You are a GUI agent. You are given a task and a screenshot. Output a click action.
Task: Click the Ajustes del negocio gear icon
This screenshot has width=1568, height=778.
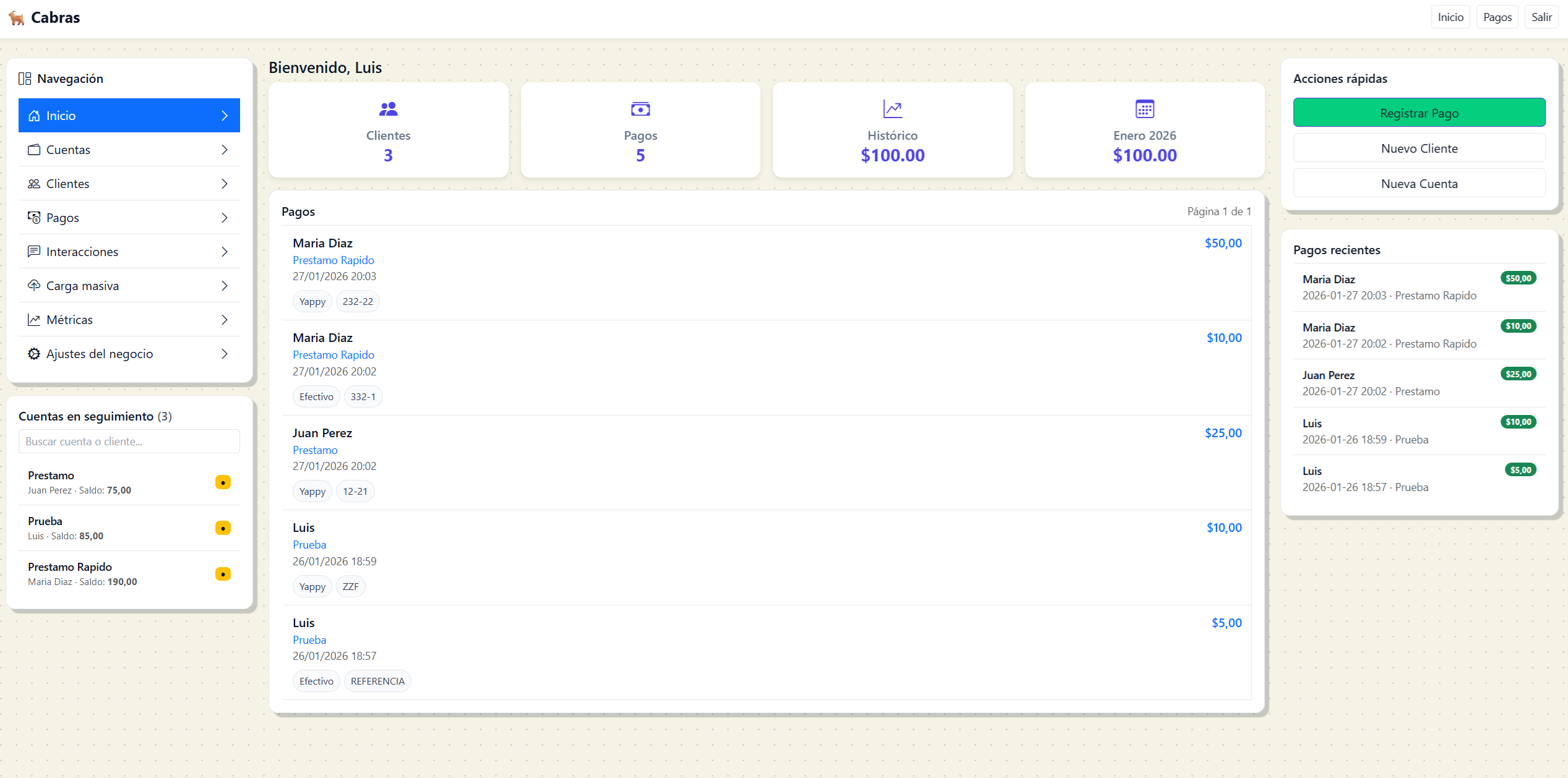coord(34,354)
